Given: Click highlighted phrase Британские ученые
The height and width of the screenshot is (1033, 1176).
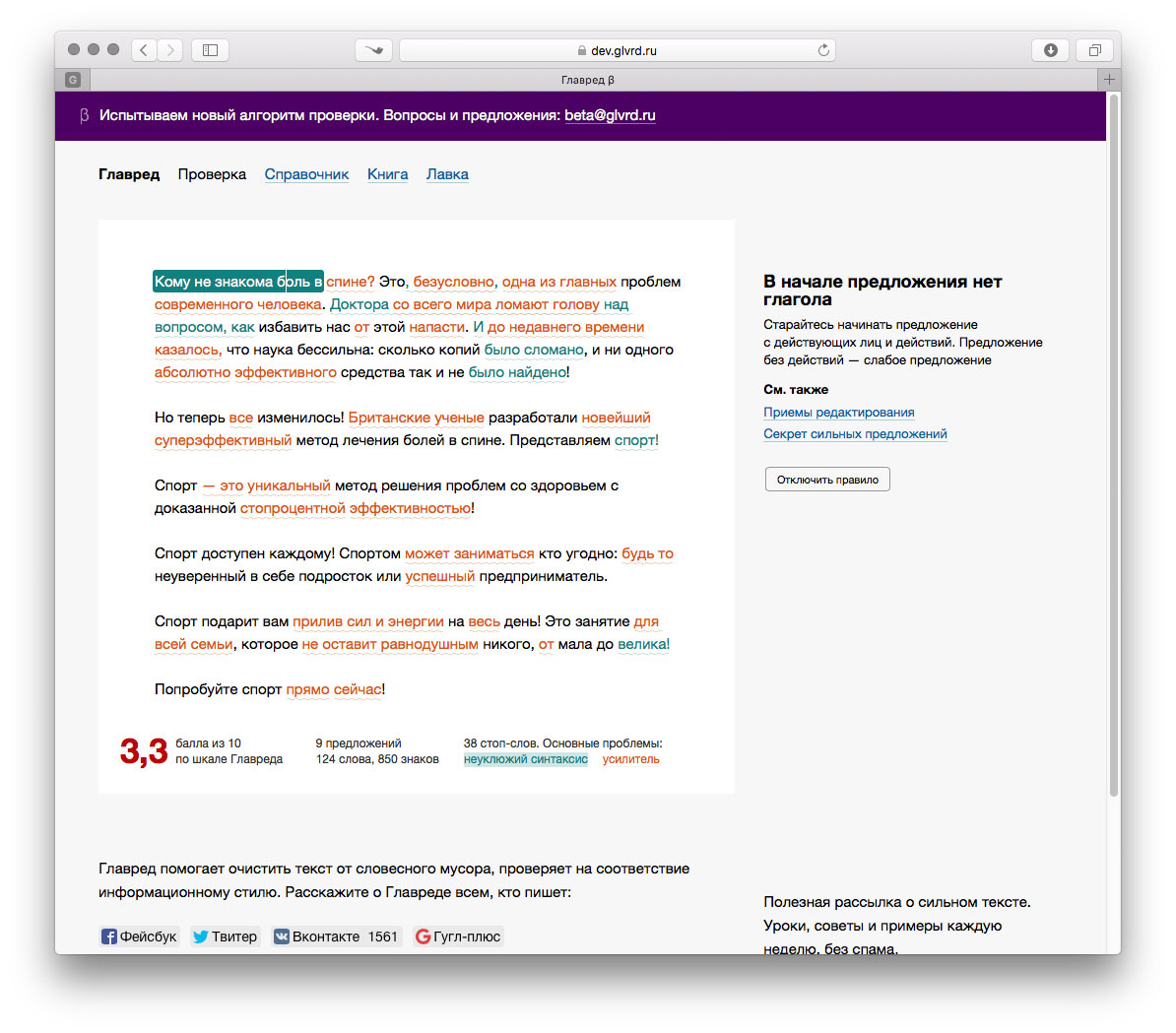Looking at the screenshot, I should point(416,418).
